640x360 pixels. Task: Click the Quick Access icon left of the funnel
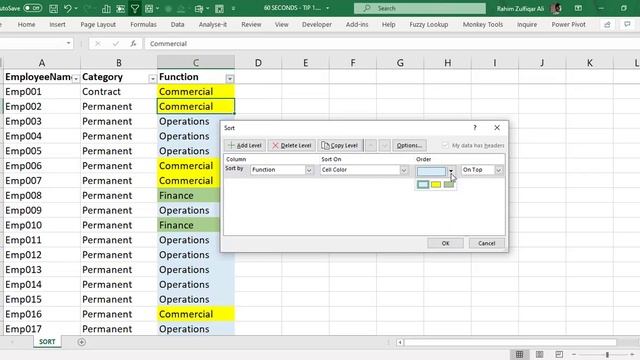coord(120,8)
